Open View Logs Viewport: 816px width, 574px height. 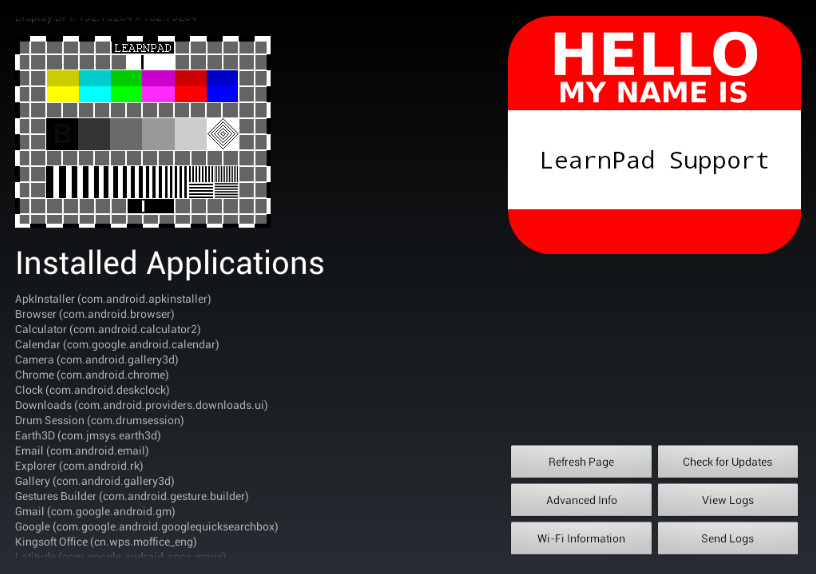(728, 500)
